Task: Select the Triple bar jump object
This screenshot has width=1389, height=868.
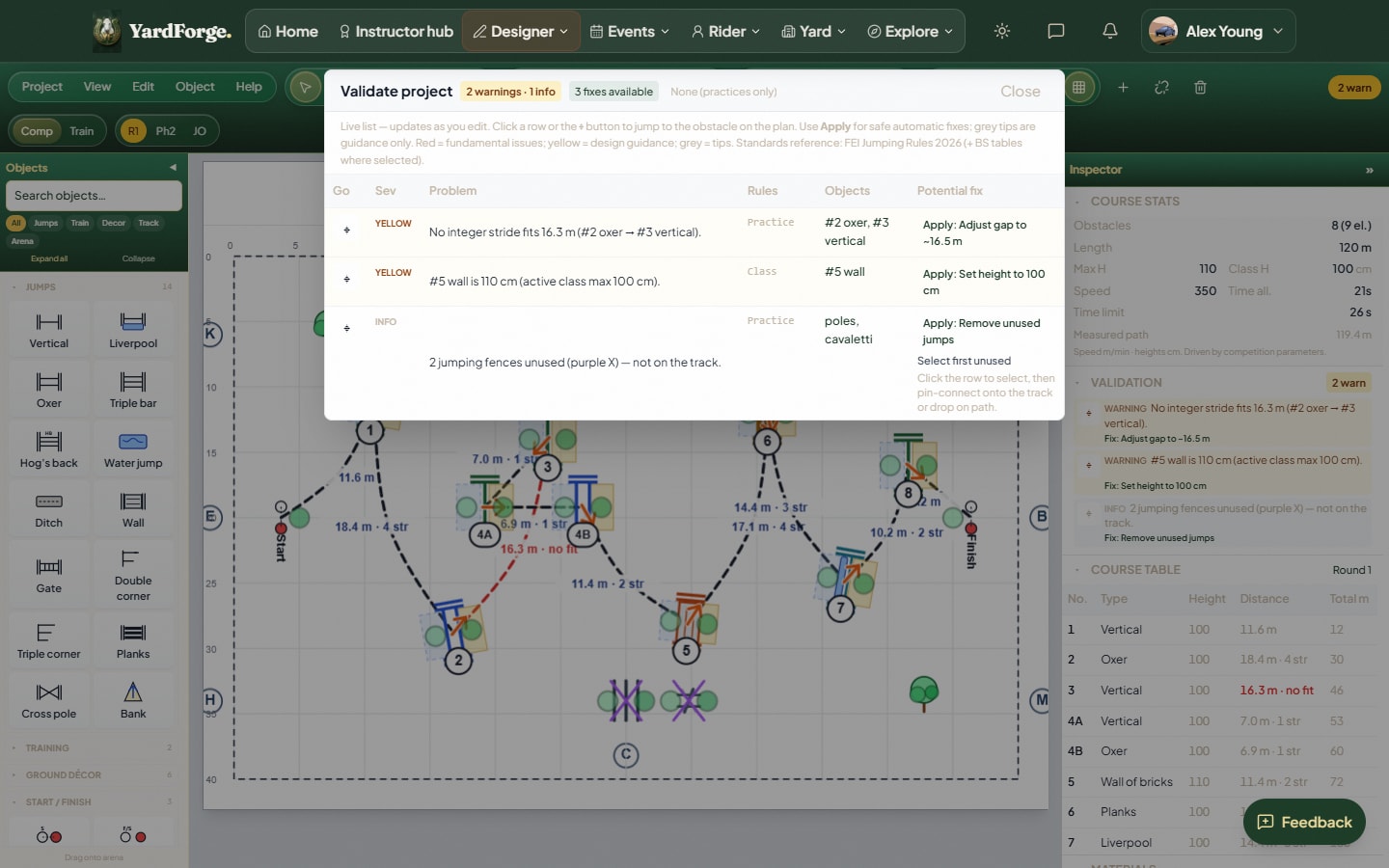Action: click(133, 390)
